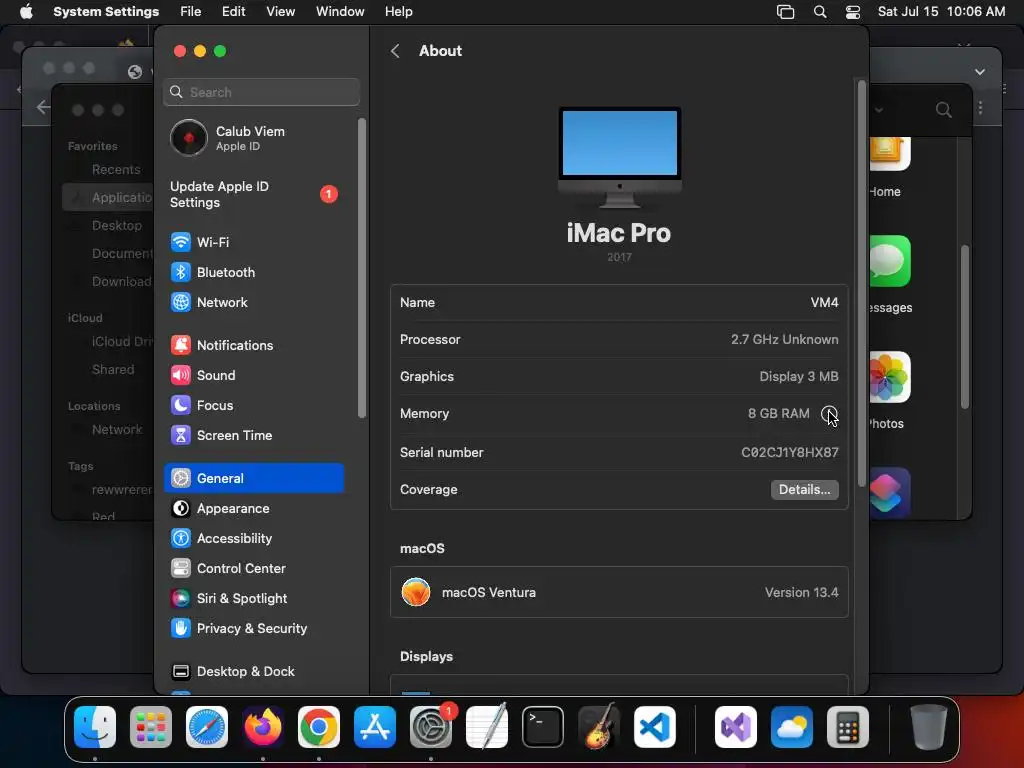
Task: Open the Trash in the Dock
Action: point(929,727)
